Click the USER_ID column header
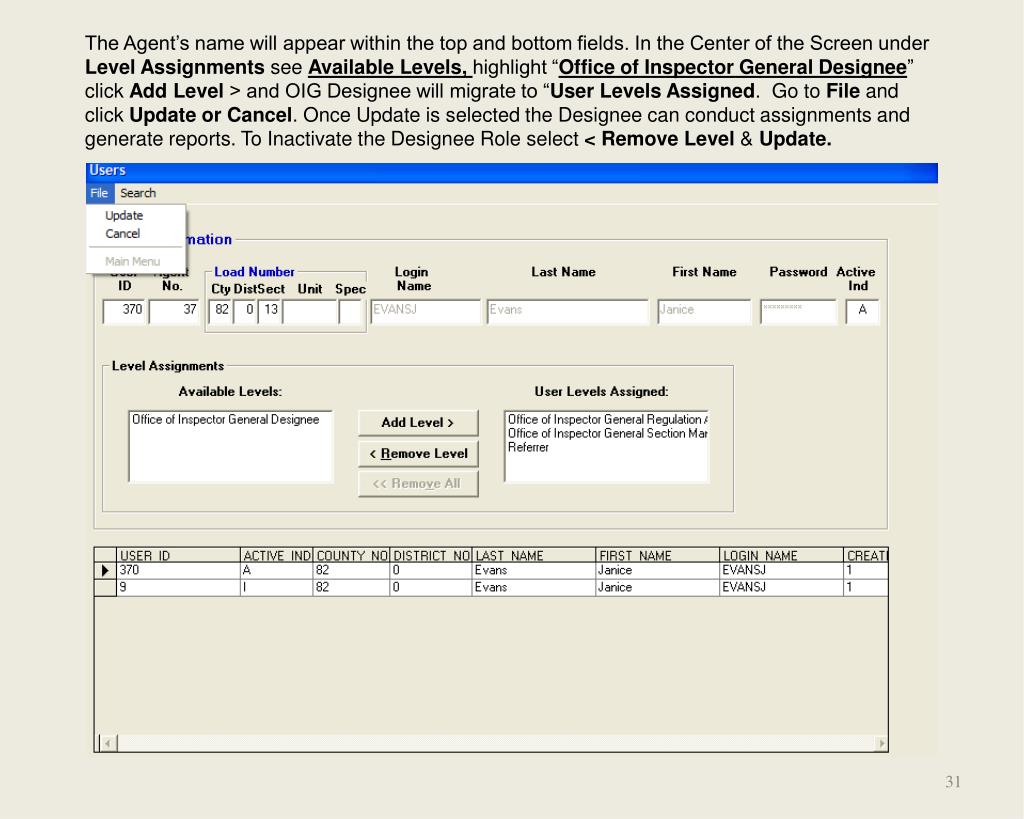This screenshot has width=1024, height=819. pos(178,555)
